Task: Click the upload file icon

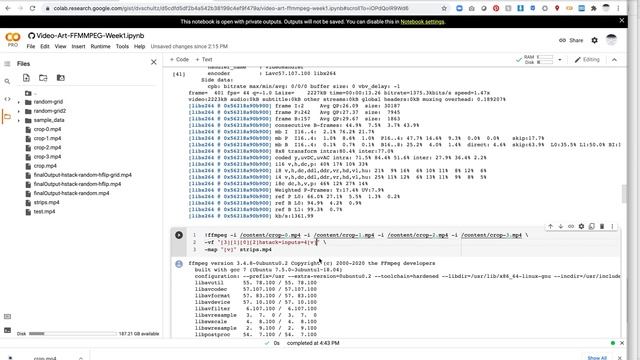Action: coord(26,78)
